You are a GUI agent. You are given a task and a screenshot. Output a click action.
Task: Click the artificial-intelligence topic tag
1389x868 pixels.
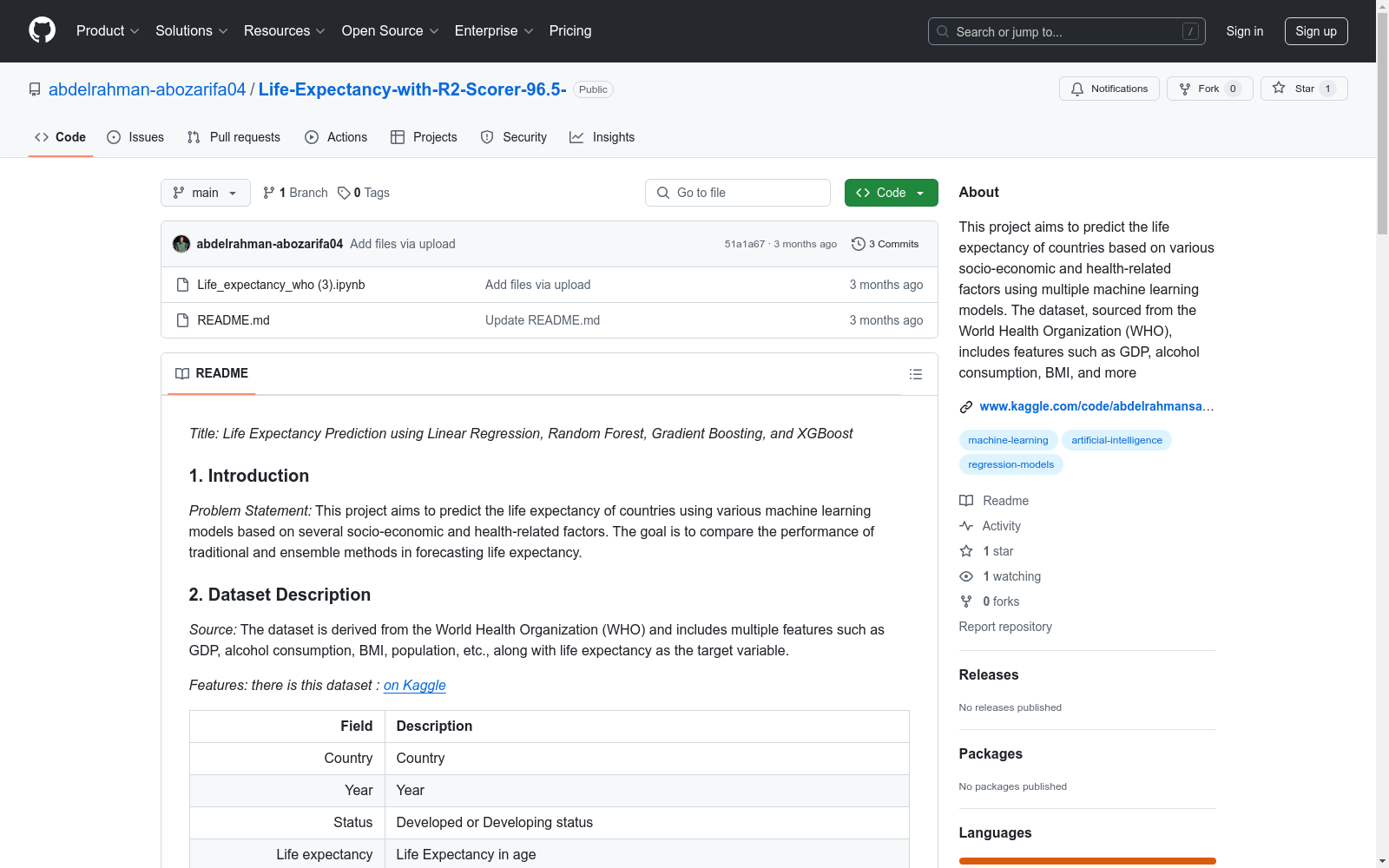1116,440
